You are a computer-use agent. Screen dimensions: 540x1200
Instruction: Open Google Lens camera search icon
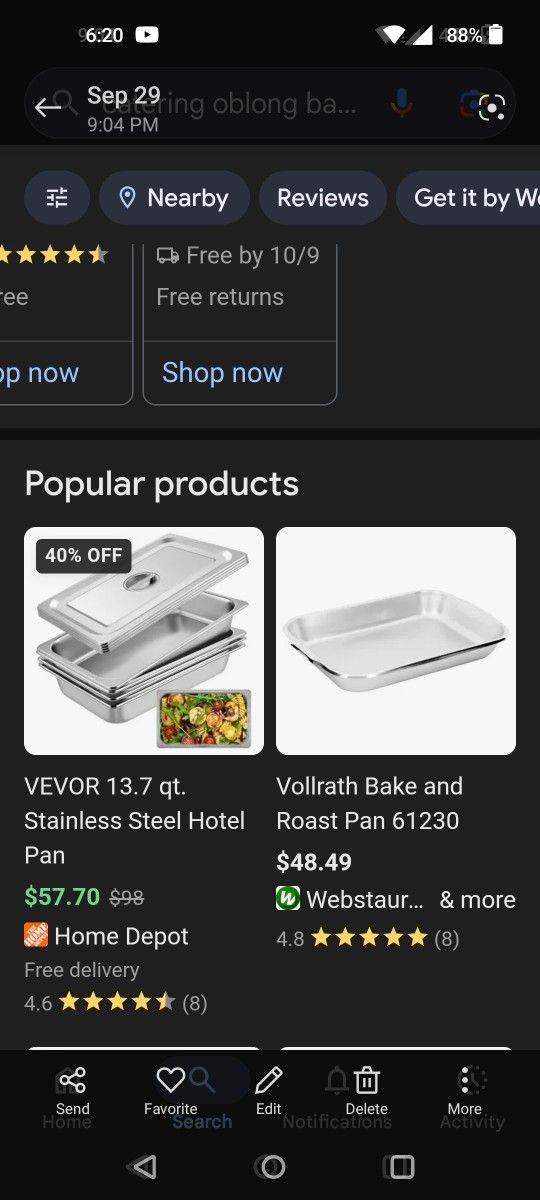(x=482, y=105)
